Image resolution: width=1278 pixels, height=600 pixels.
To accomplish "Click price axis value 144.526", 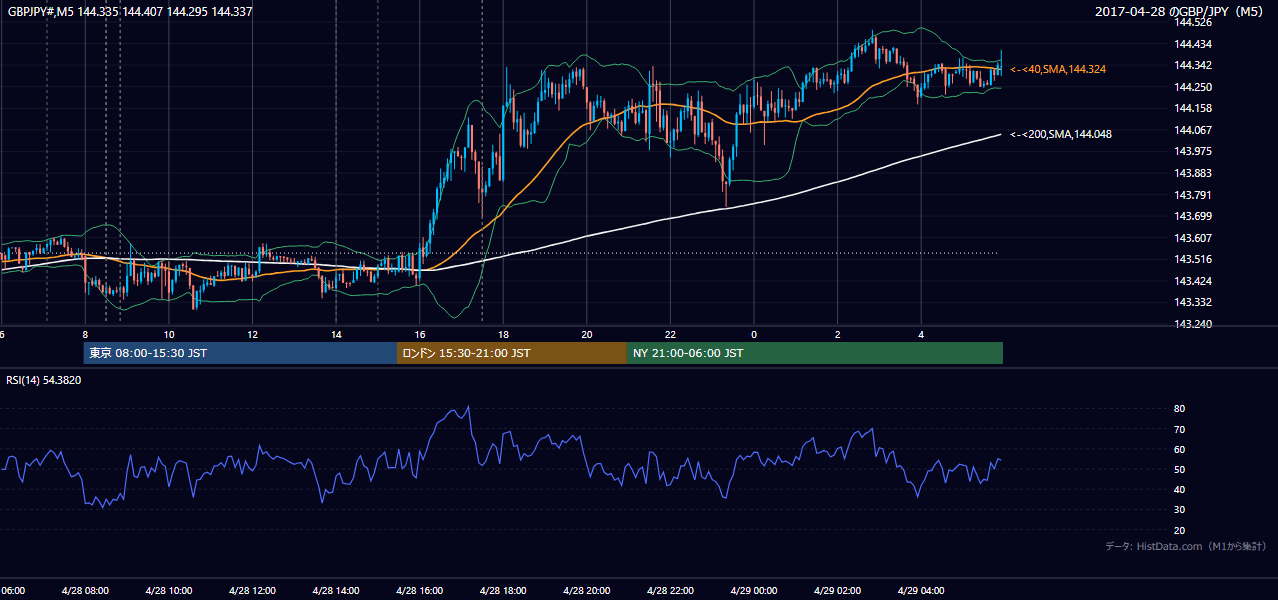I will pyautogui.click(x=1194, y=22).
